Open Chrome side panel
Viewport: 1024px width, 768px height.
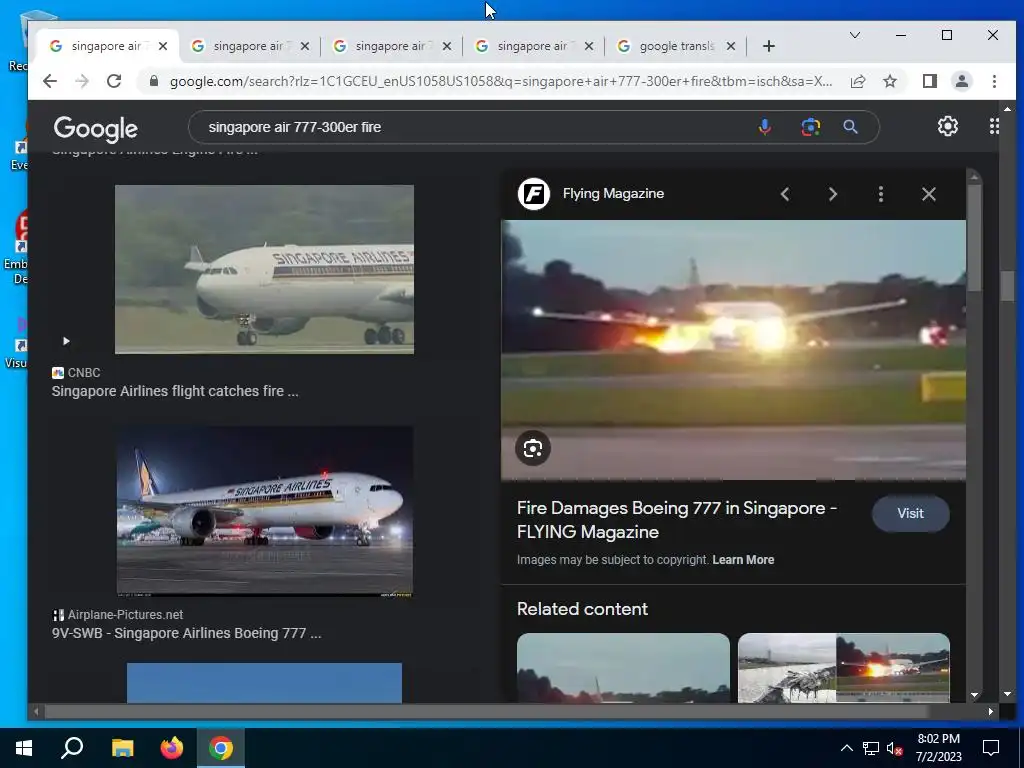tap(929, 81)
